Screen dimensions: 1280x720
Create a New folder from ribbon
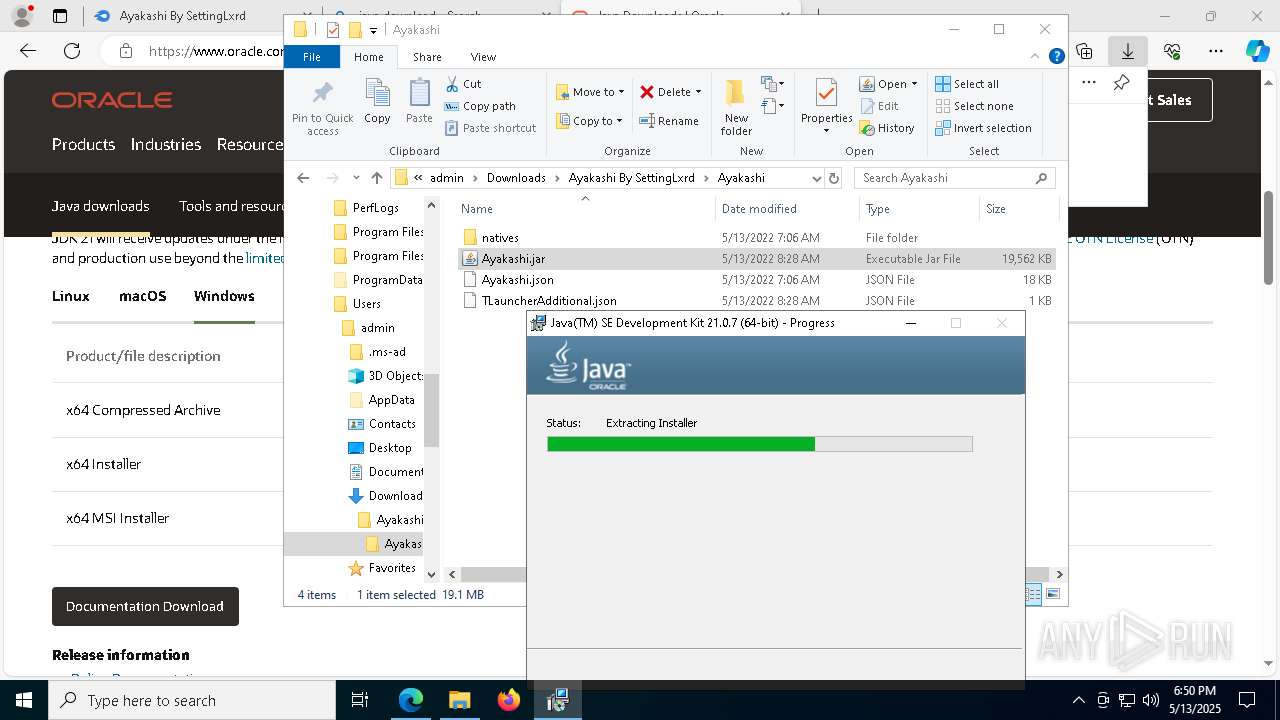point(736,108)
